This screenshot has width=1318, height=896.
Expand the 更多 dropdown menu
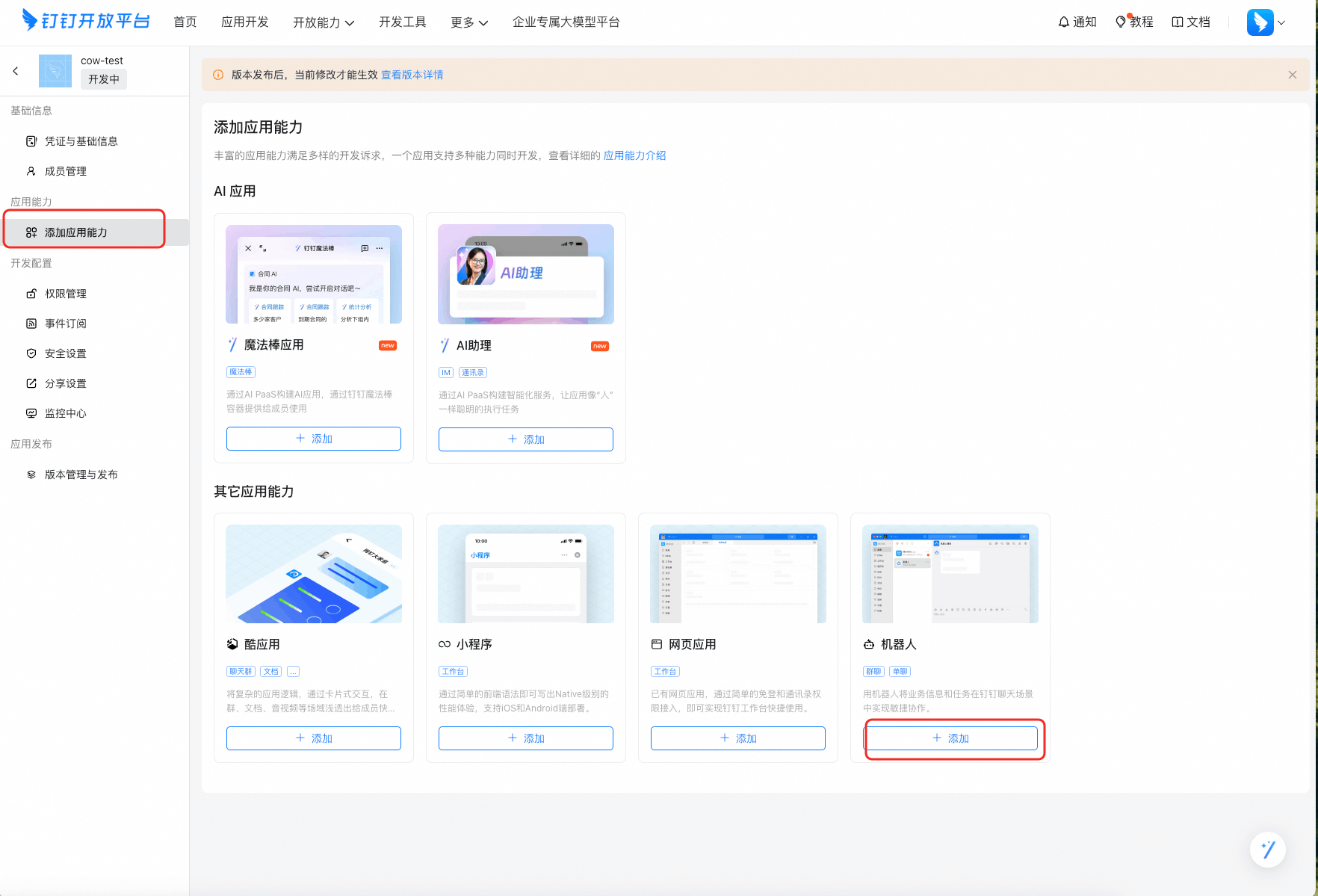pos(469,22)
